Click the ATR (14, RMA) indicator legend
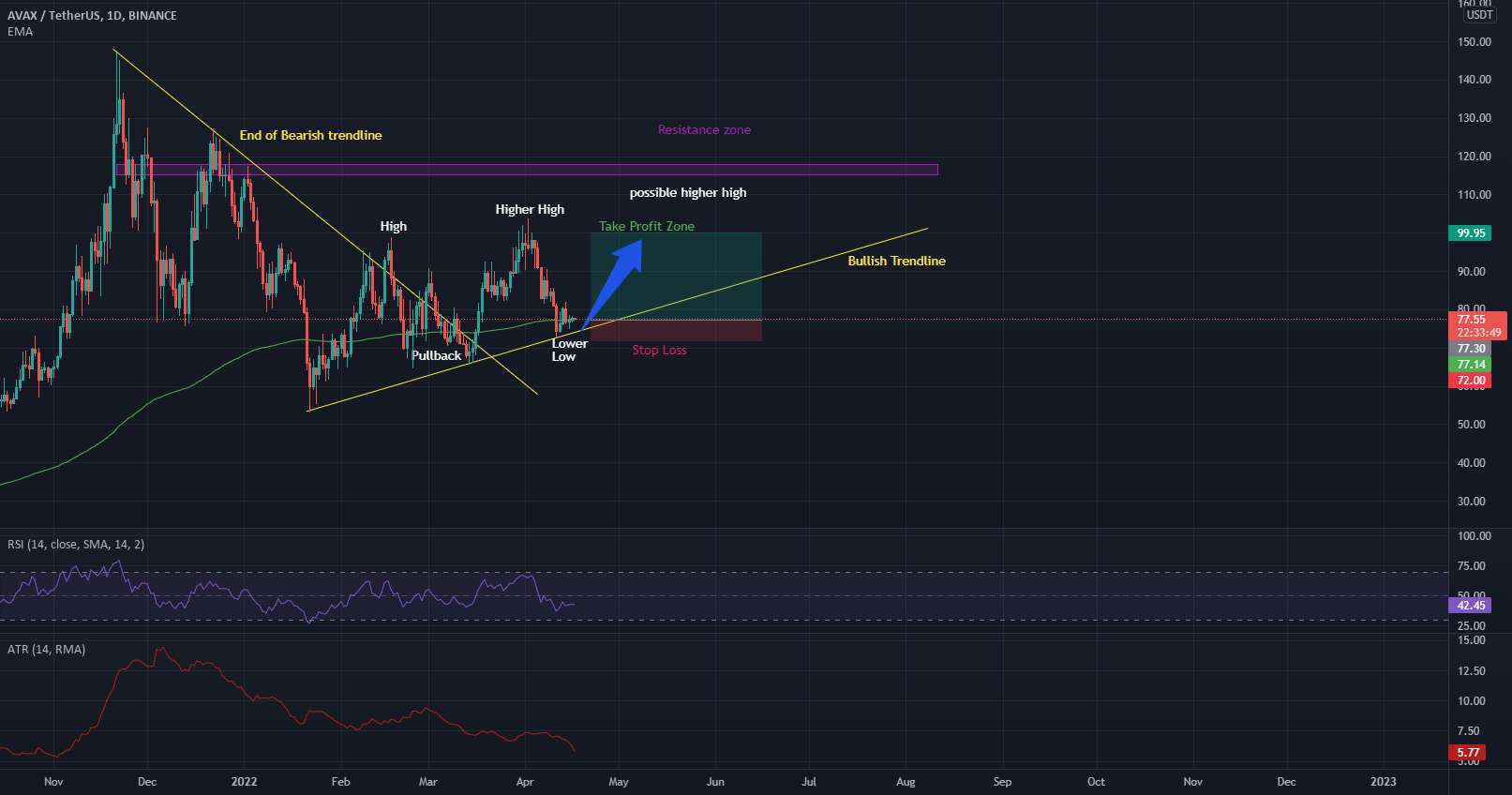 46,649
